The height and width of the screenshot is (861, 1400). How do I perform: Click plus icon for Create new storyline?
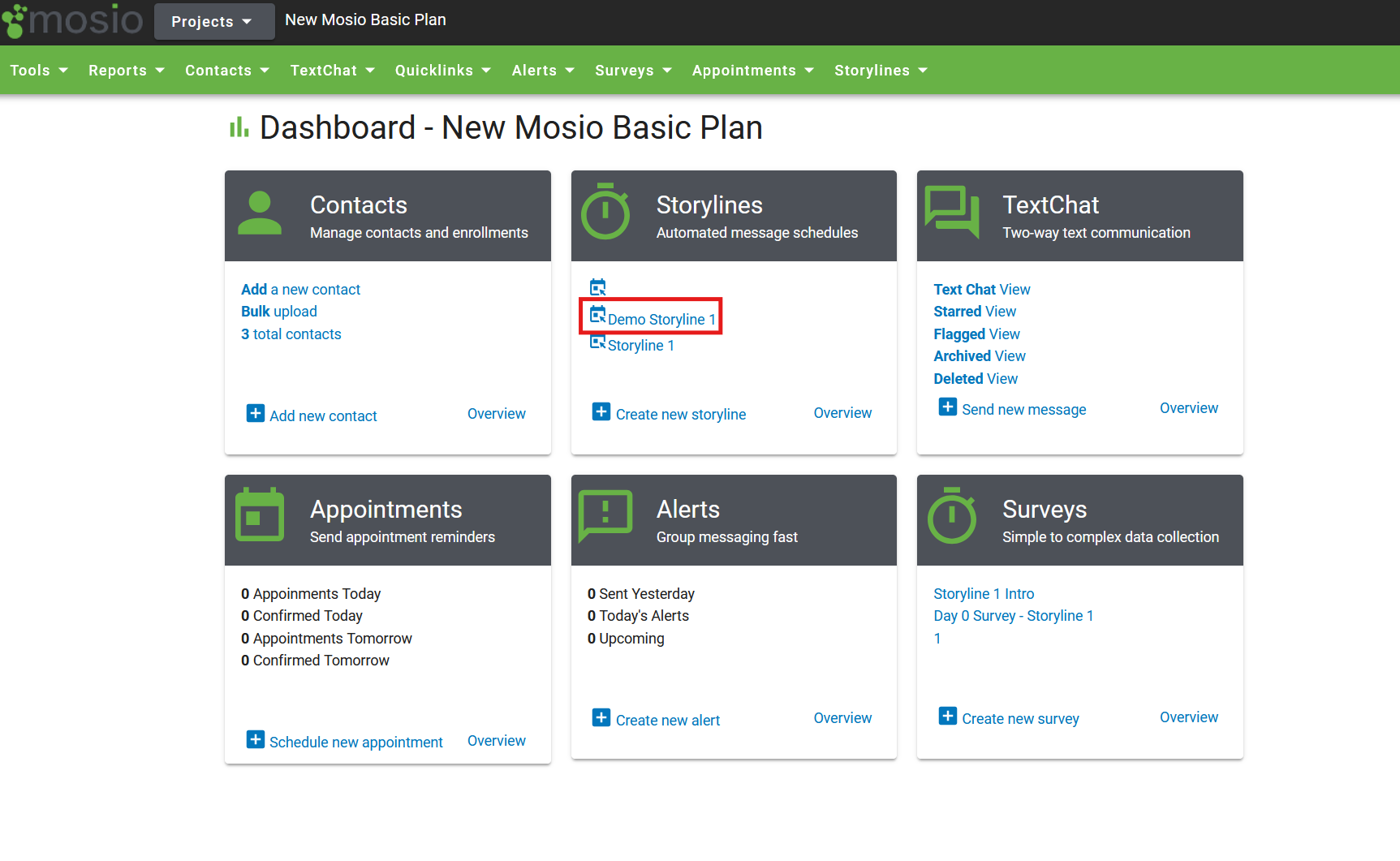(601, 411)
